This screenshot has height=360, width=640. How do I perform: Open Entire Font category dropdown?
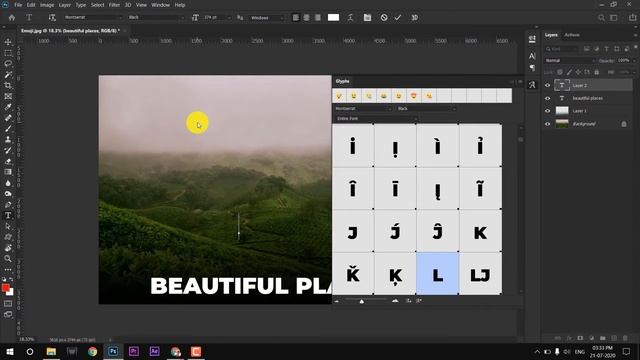point(376,118)
